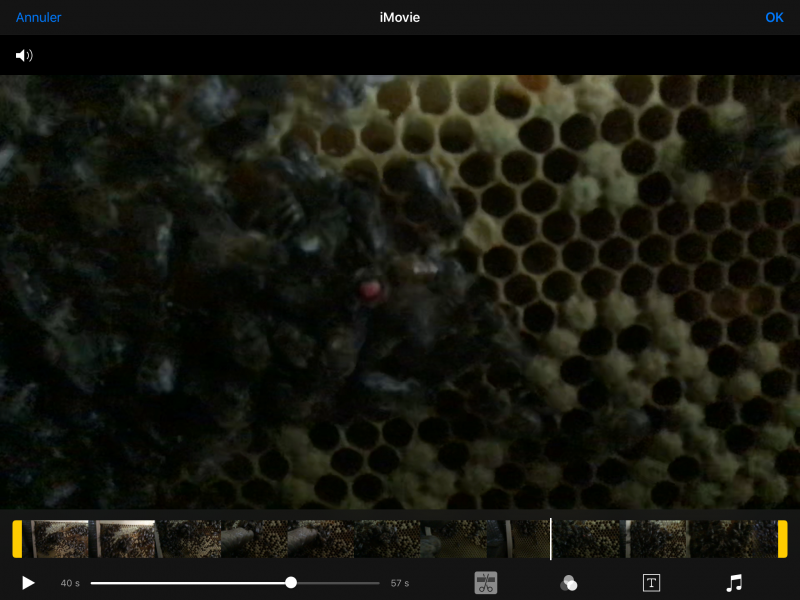Click the white playhead in the filmstrip
Image resolution: width=800 pixels, height=600 pixels.
coord(550,539)
